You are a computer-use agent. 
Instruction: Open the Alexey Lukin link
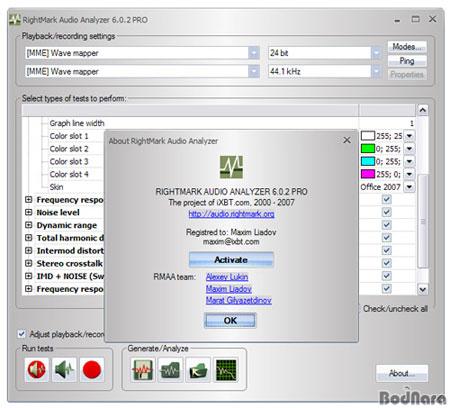[227, 277]
